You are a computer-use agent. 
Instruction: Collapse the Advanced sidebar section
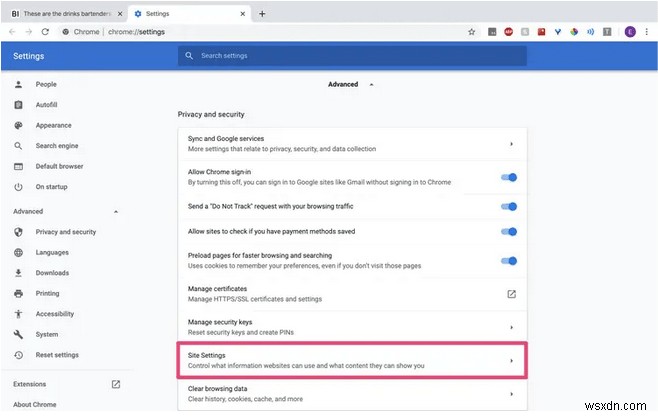[116, 212]
